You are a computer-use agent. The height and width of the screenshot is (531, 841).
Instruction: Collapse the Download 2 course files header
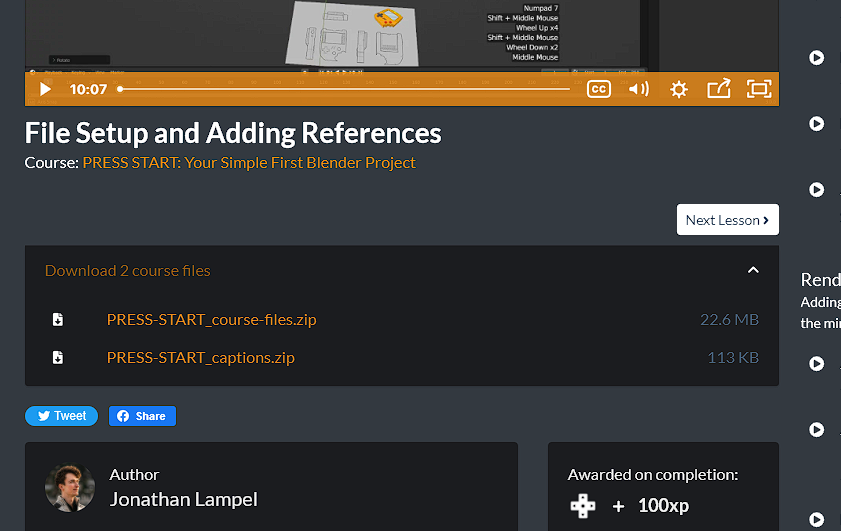(128, 271)
